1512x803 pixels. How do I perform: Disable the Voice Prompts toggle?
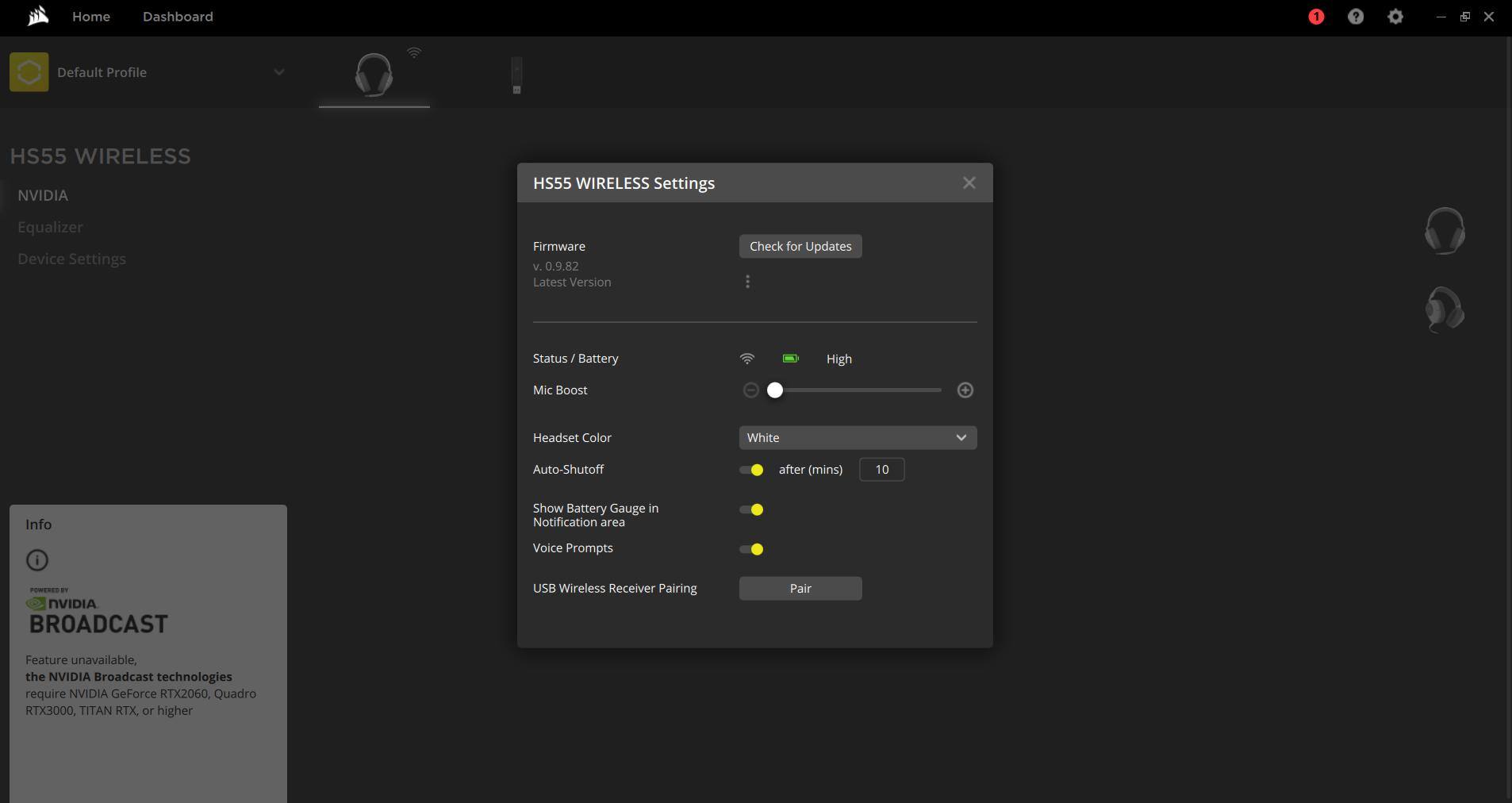(x=751, y=549)
